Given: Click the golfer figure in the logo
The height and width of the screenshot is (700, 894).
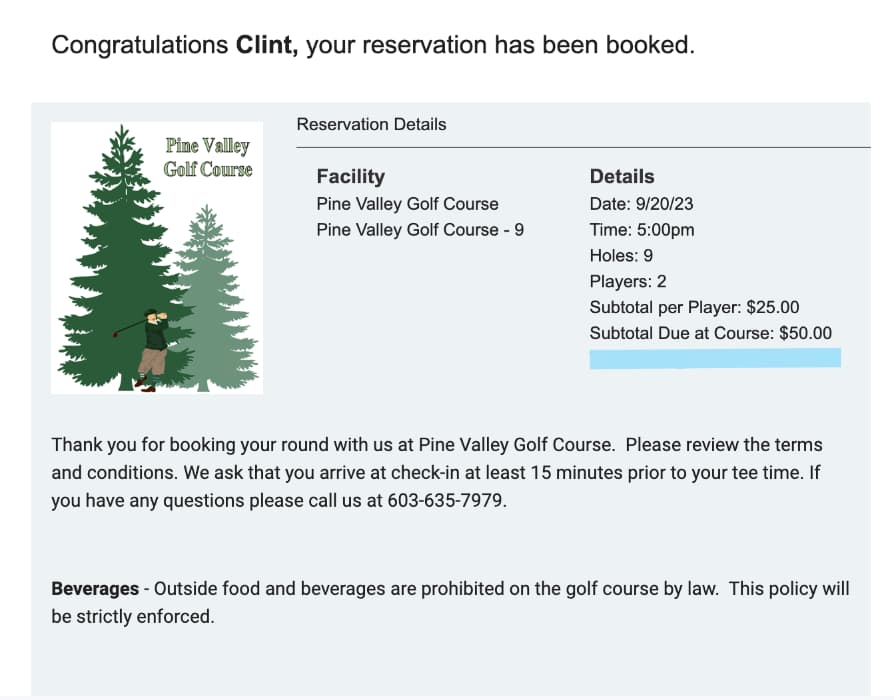Looking at the screenshot, I should (148, 350).
